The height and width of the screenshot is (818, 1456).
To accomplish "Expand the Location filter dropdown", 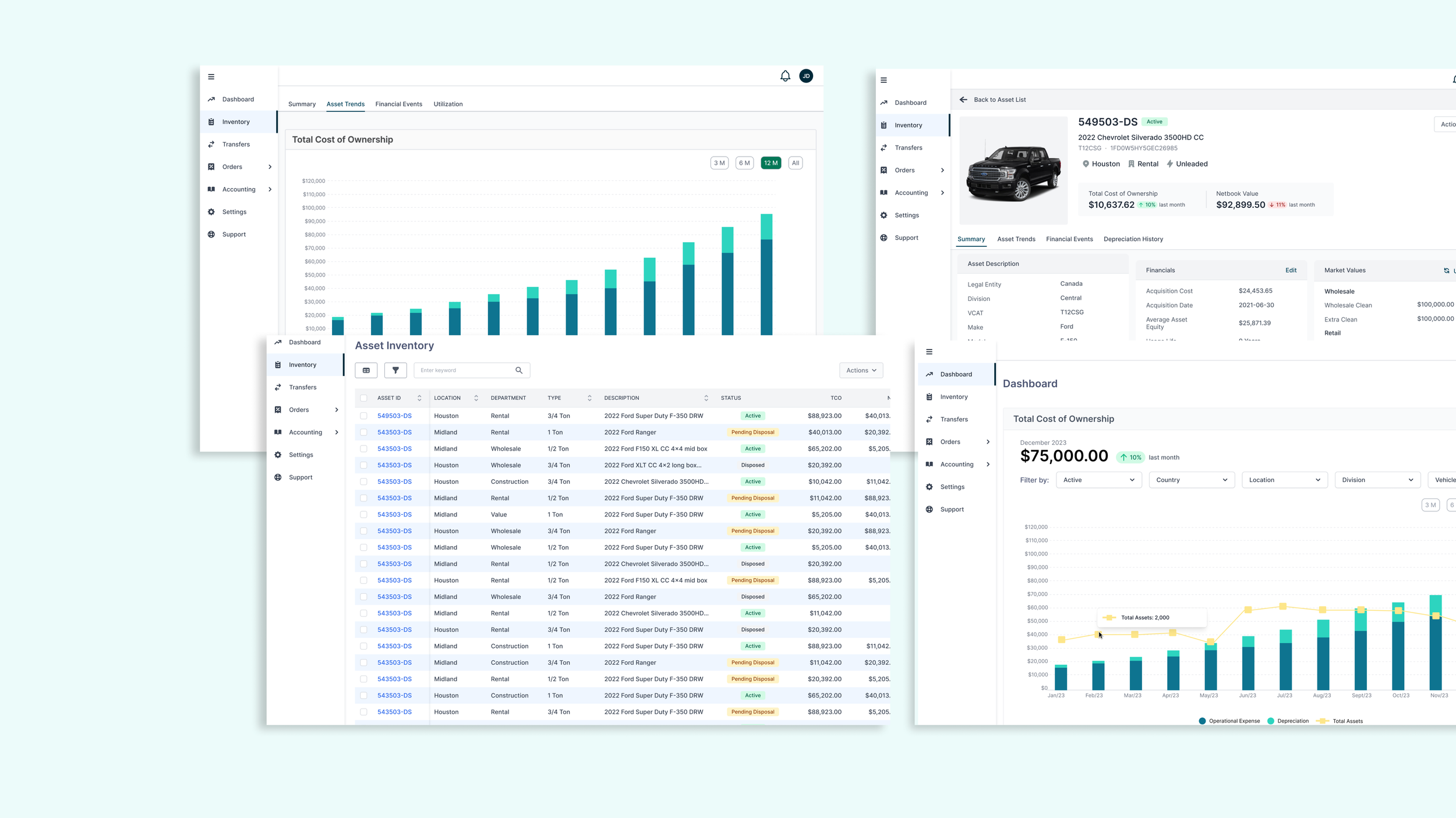I will (x=1284, y=480).
